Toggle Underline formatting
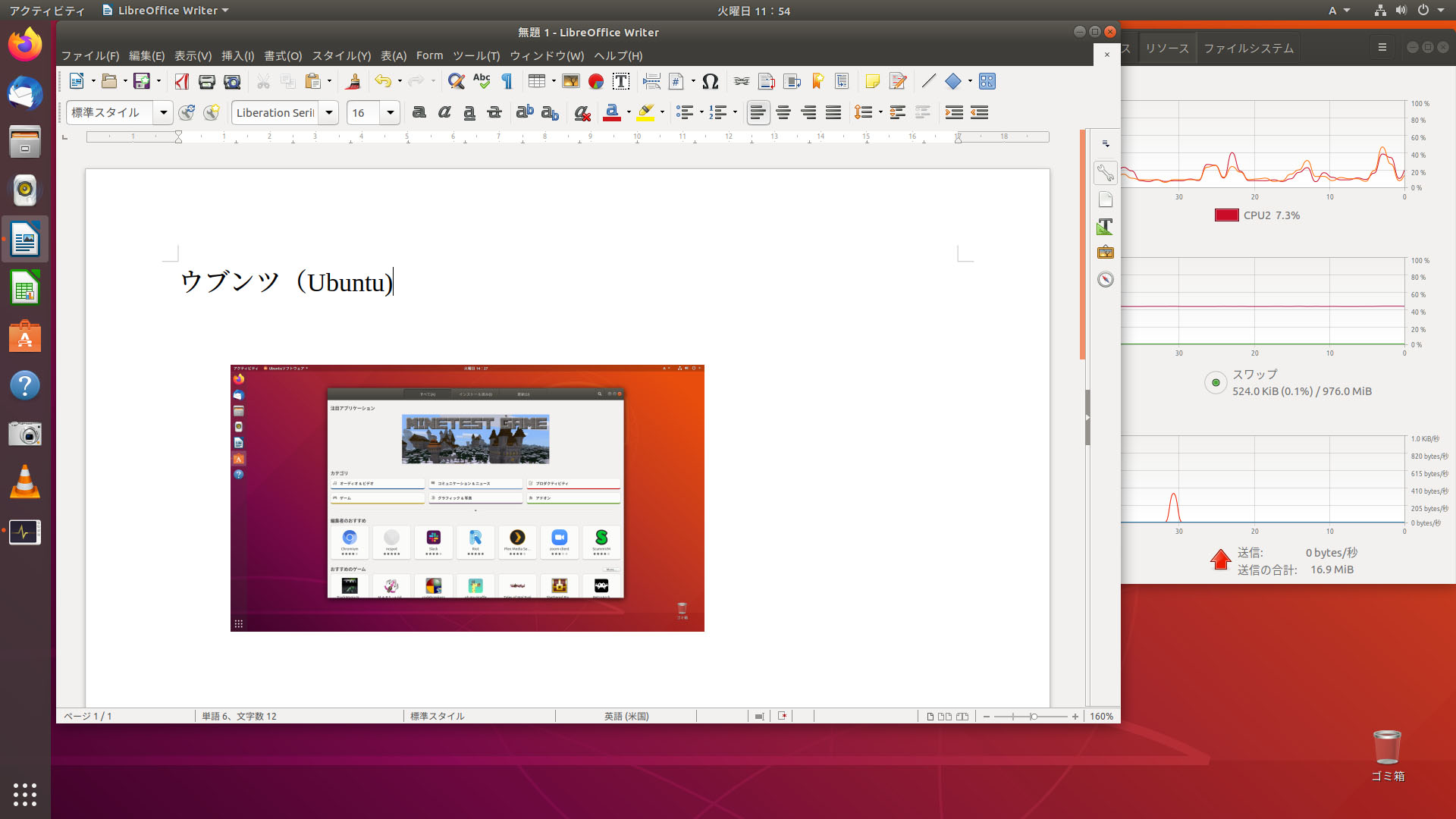Image resolution: width=1456 pixels, height=819 pixels. 469,113
